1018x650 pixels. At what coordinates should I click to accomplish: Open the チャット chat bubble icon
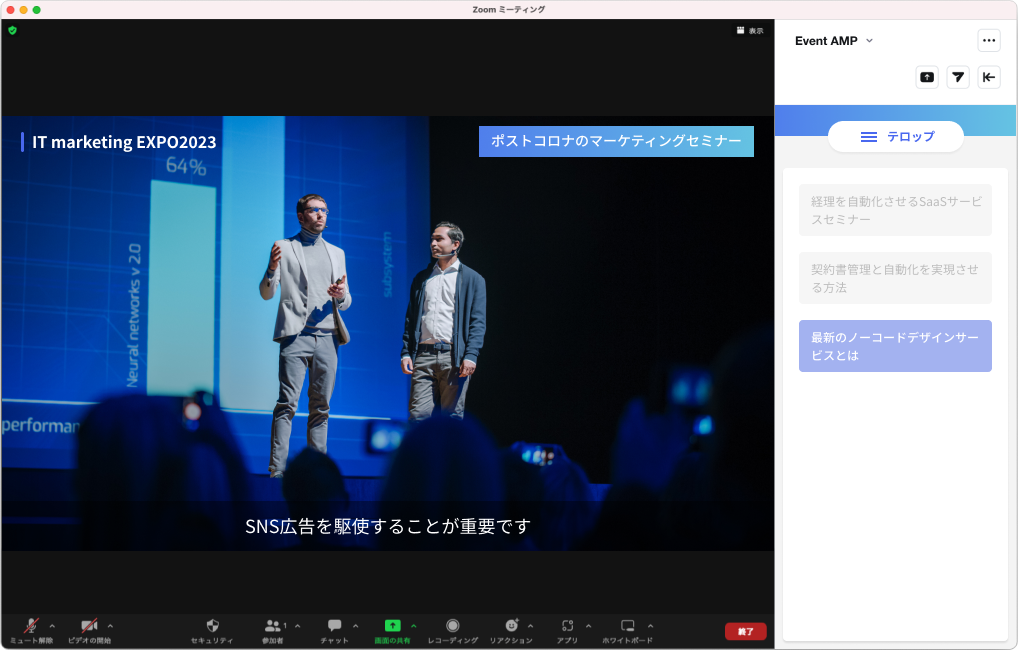334,626
